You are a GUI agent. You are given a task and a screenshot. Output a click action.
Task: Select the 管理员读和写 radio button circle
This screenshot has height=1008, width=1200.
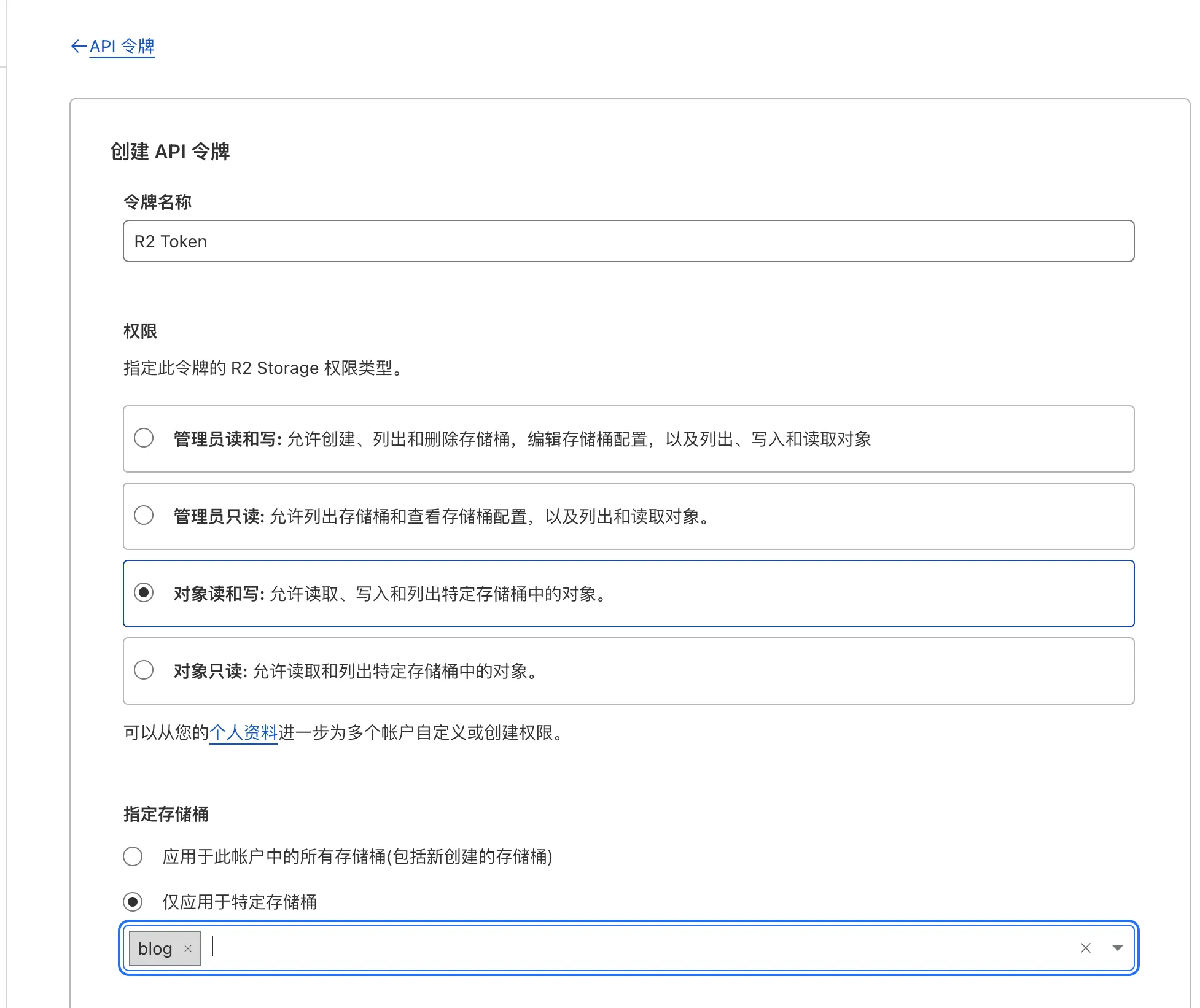click(144, 438)
